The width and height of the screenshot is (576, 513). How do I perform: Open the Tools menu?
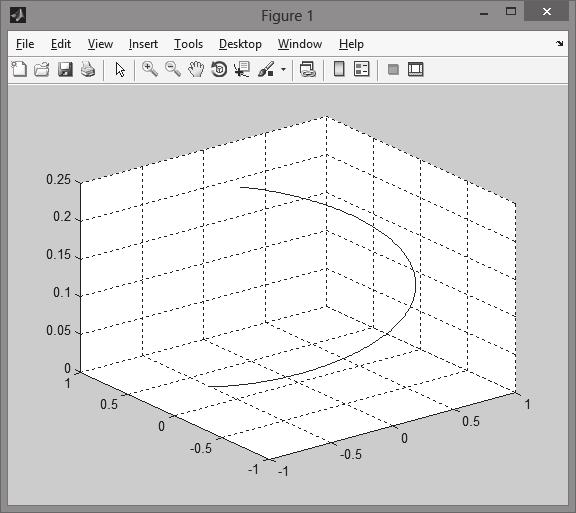click(x=188, y=44)
